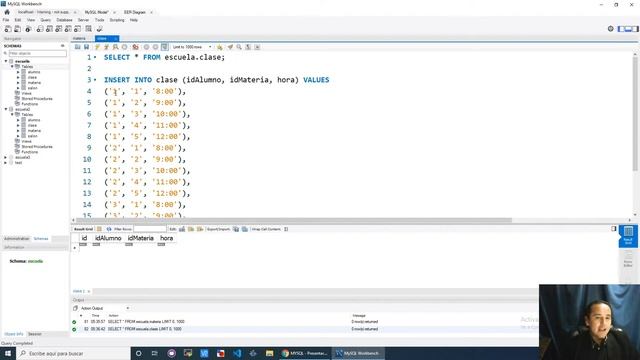Toggle word wrapping in editor

coord(257,47)
